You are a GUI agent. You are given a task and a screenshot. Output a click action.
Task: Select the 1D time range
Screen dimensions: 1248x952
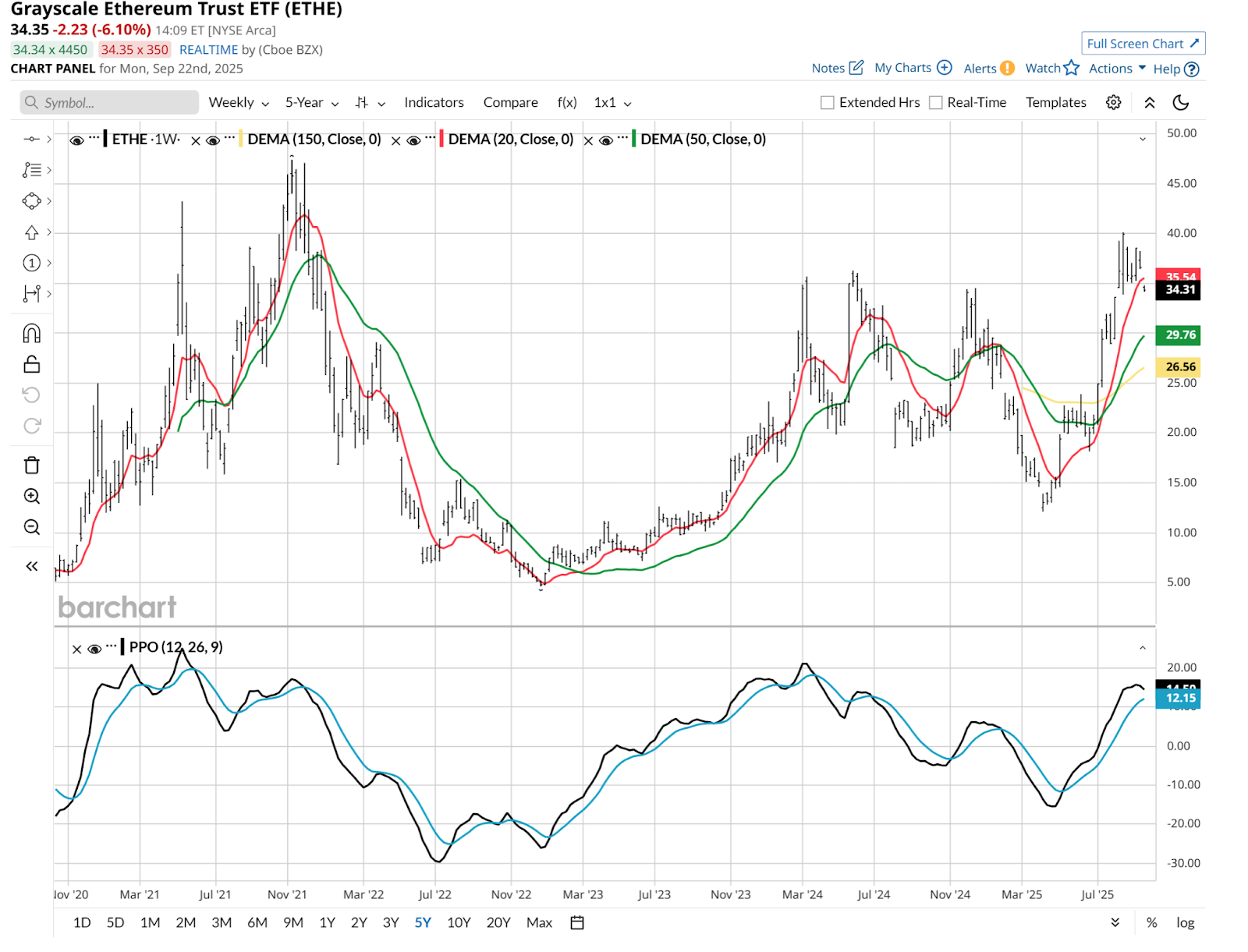pos(82,922)
